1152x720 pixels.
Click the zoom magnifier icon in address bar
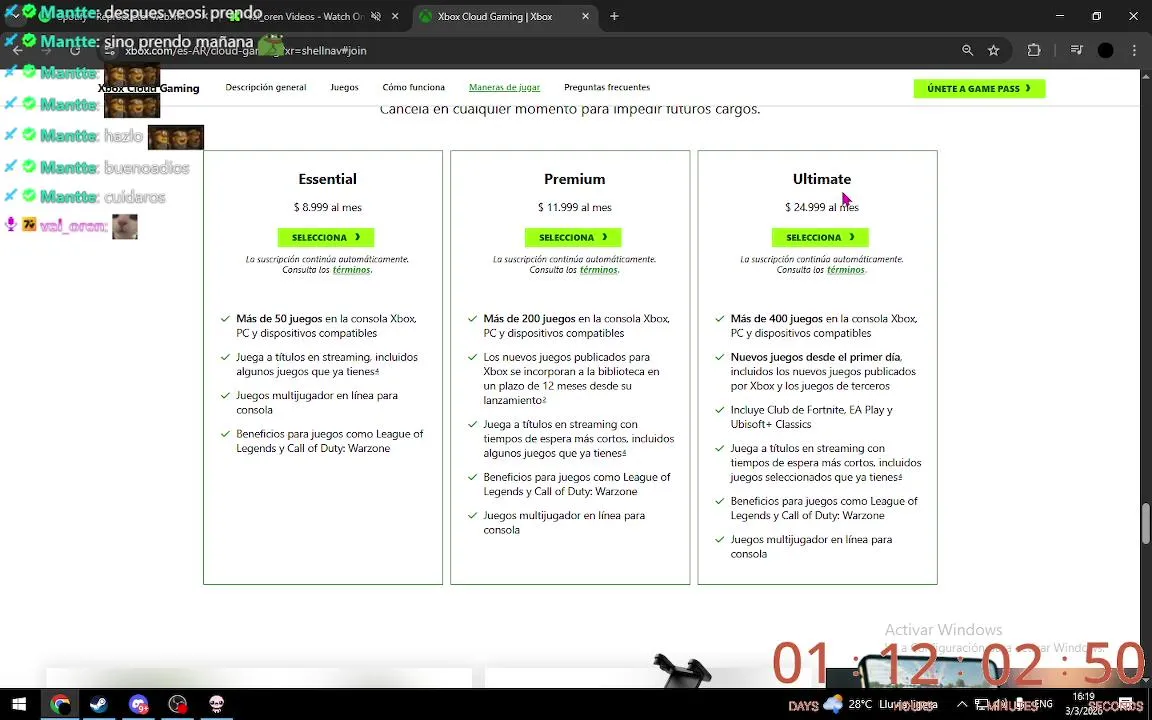(968, 51)
